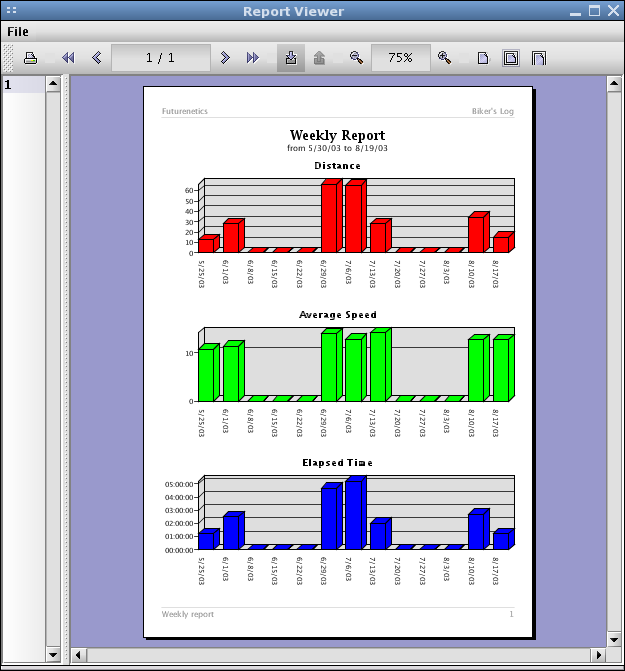Click the upload up-arrow icon

coord(319,58)
